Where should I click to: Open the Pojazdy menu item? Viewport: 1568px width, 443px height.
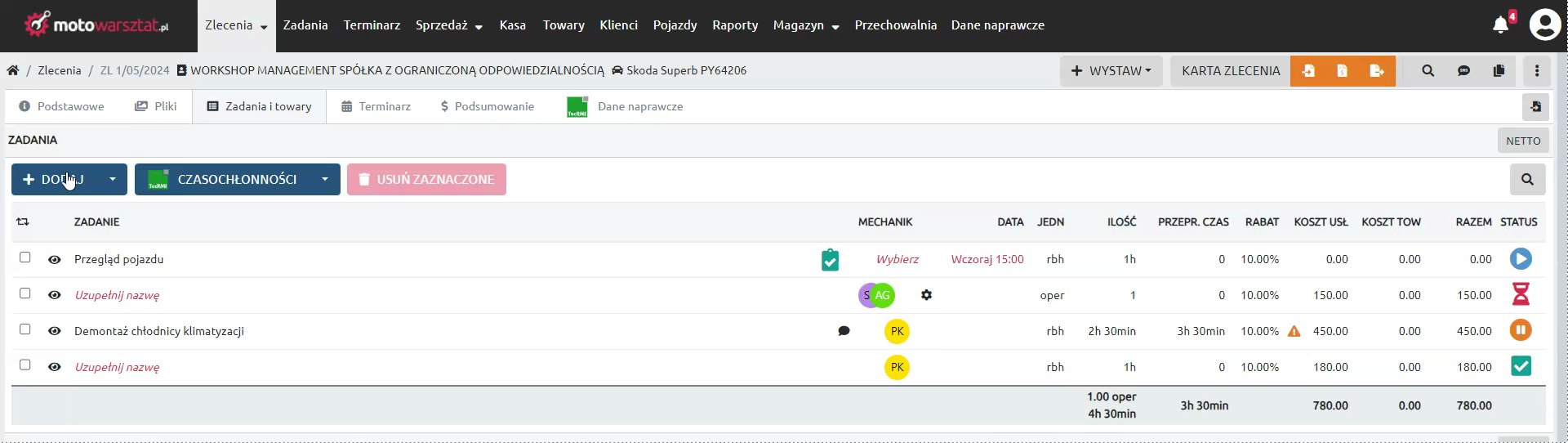[x=675, y=25]
